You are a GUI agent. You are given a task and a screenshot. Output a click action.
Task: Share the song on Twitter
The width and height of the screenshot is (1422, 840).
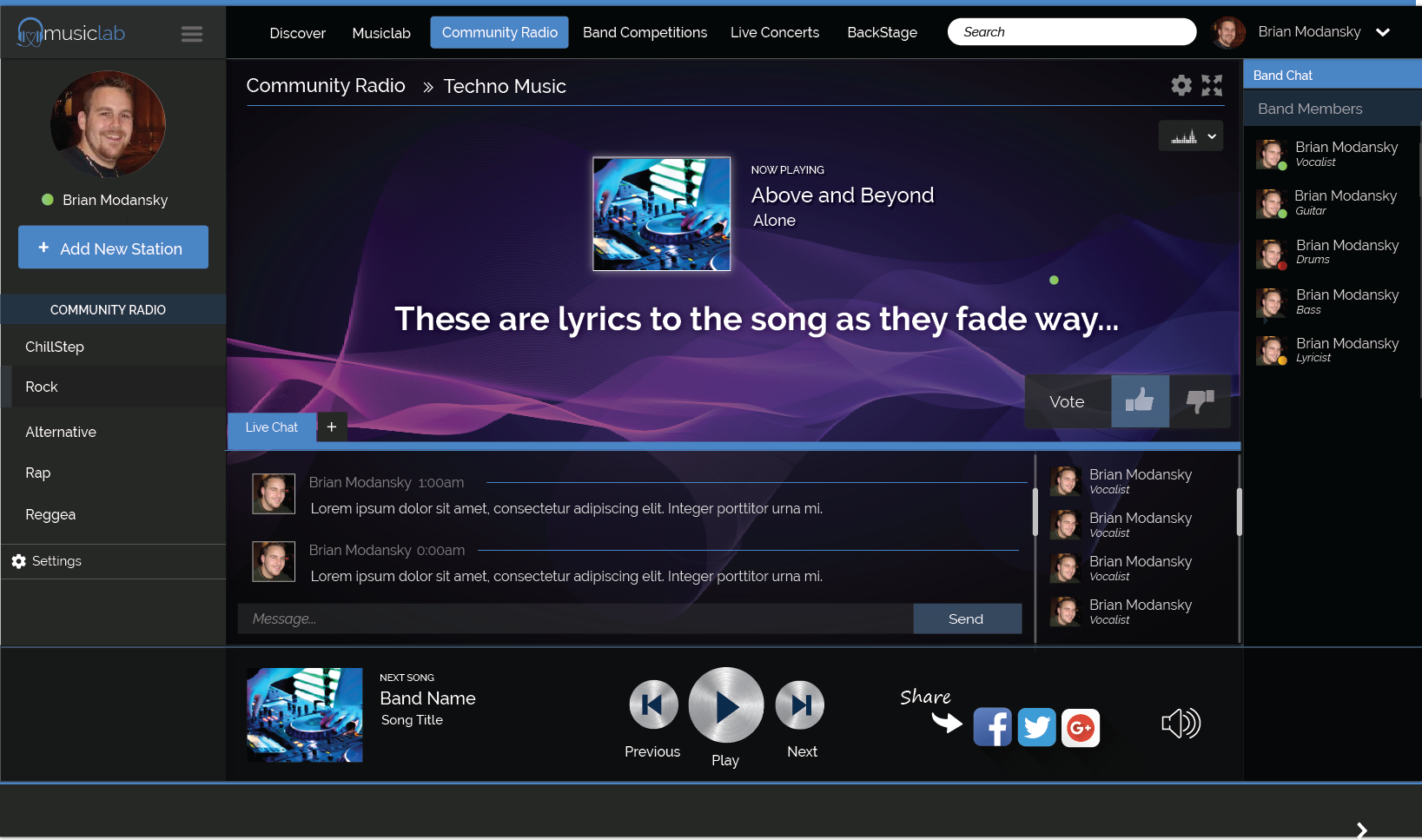(1036, 727)
